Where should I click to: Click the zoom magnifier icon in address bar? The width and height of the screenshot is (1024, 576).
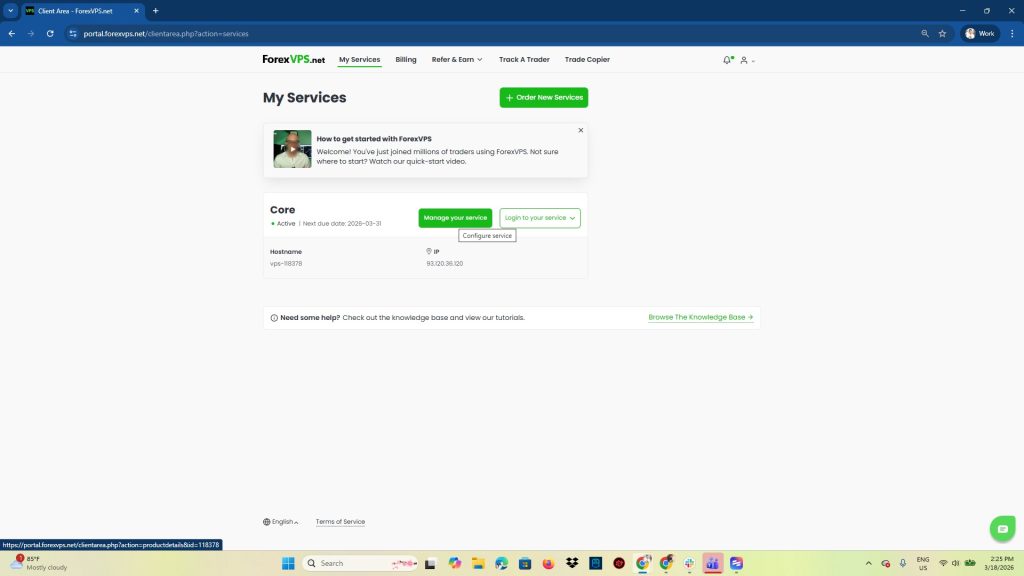924,33
